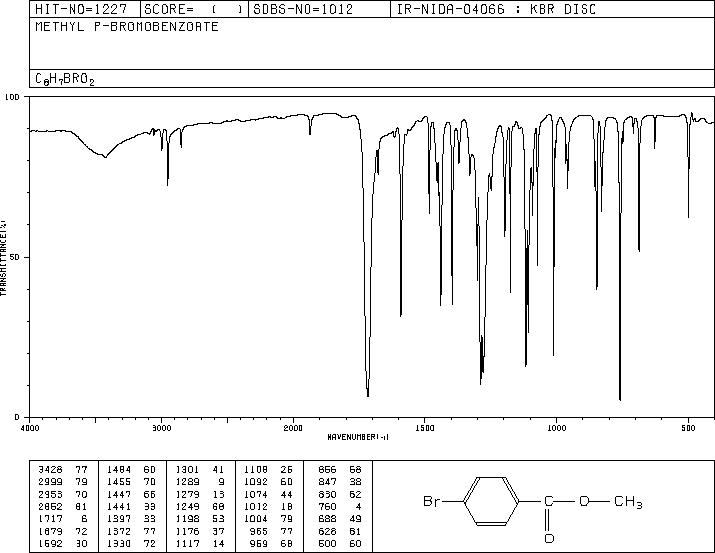
Task: Click peak table entry 3428
Action: point(50,470)
